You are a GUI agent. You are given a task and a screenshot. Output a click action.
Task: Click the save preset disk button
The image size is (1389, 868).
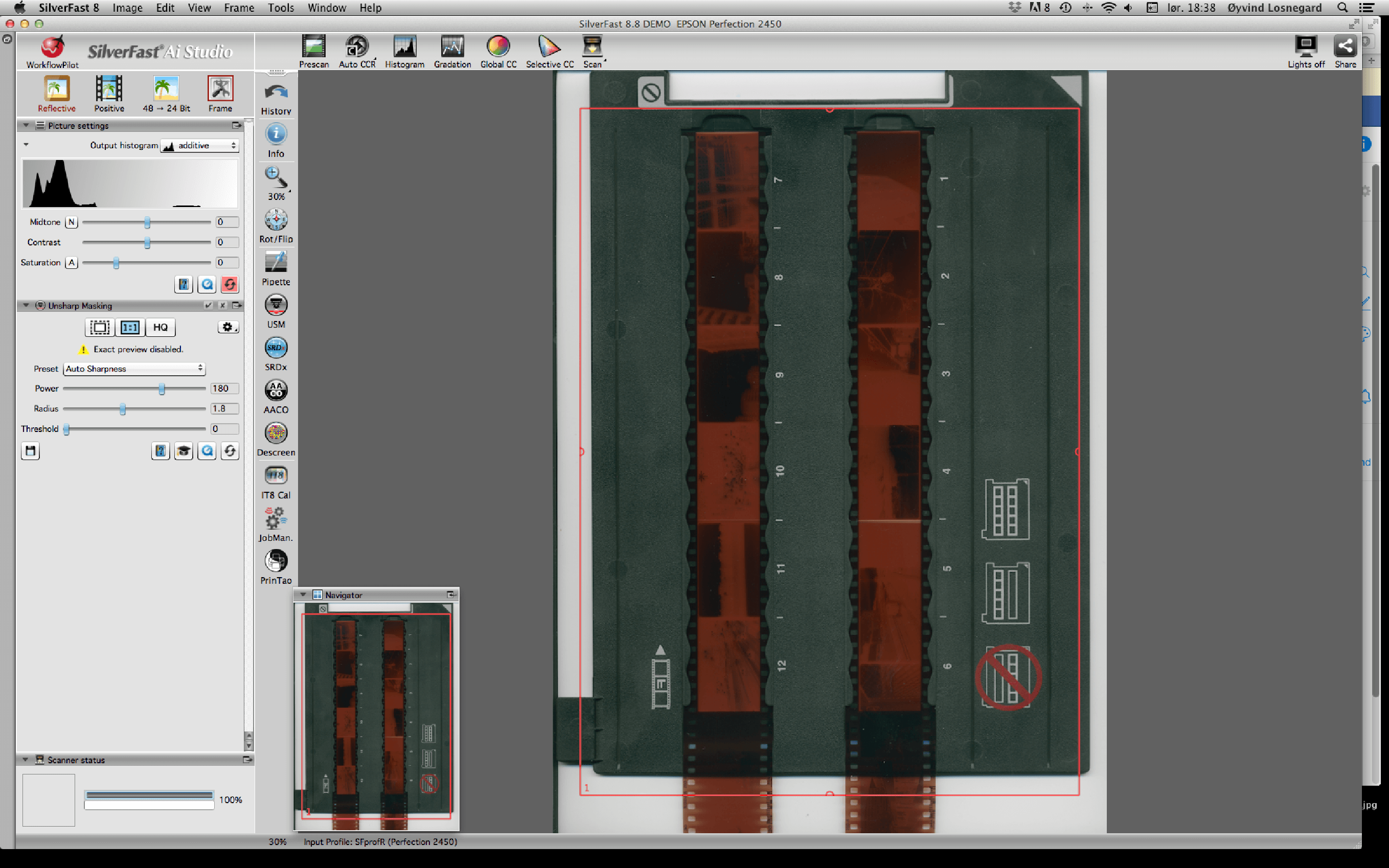(x=31, y=451)
